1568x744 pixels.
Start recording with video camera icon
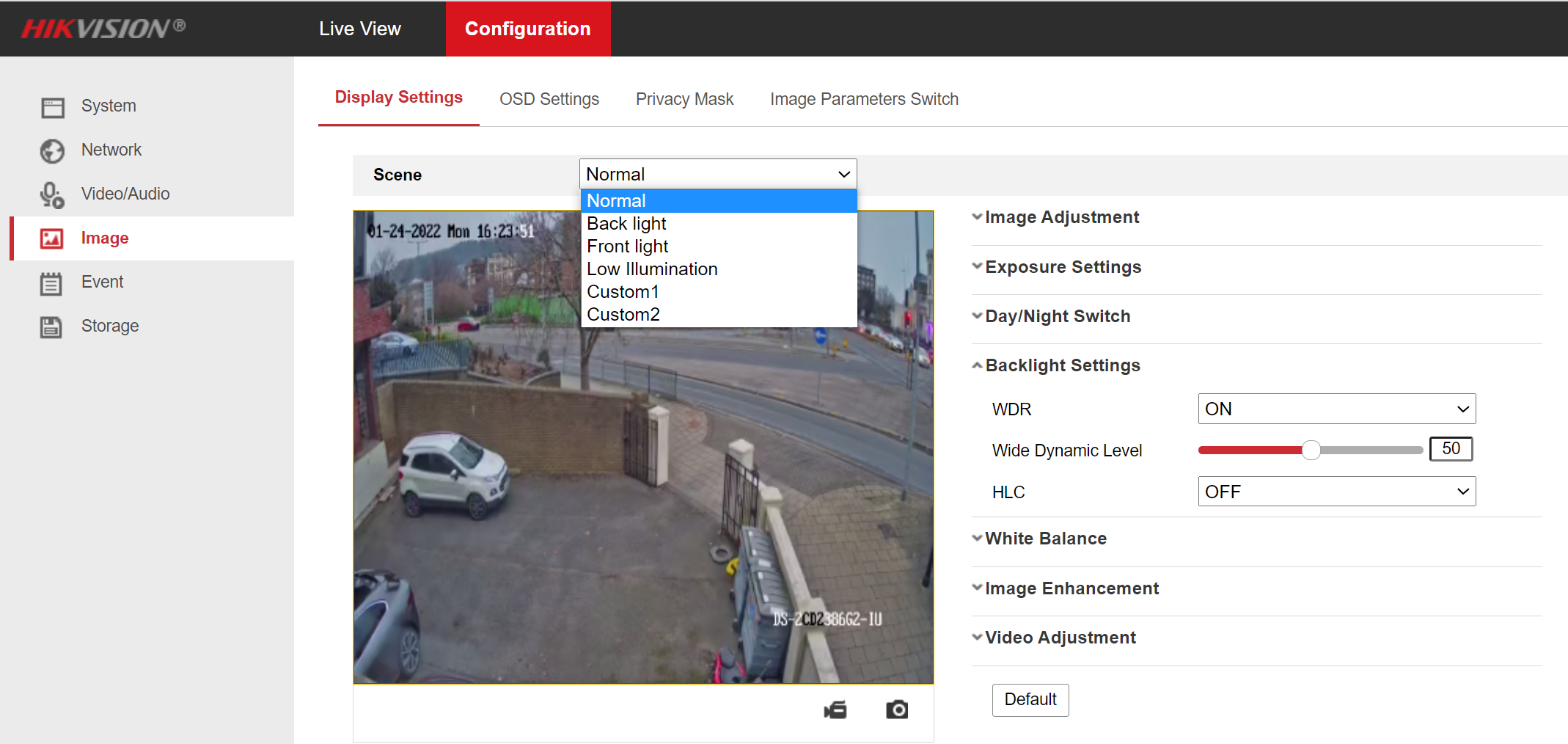(x=835, y=710)
